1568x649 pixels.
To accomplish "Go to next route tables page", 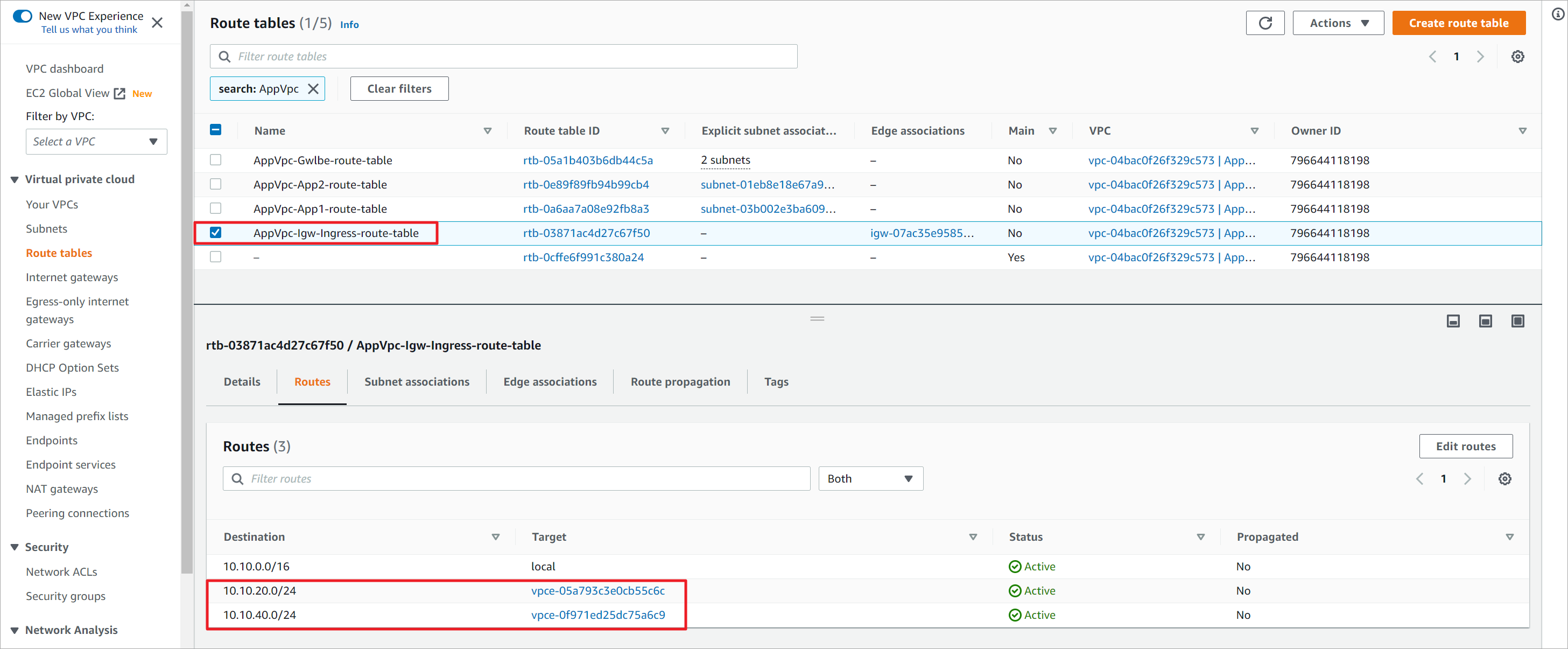I will click(1480, 57).
